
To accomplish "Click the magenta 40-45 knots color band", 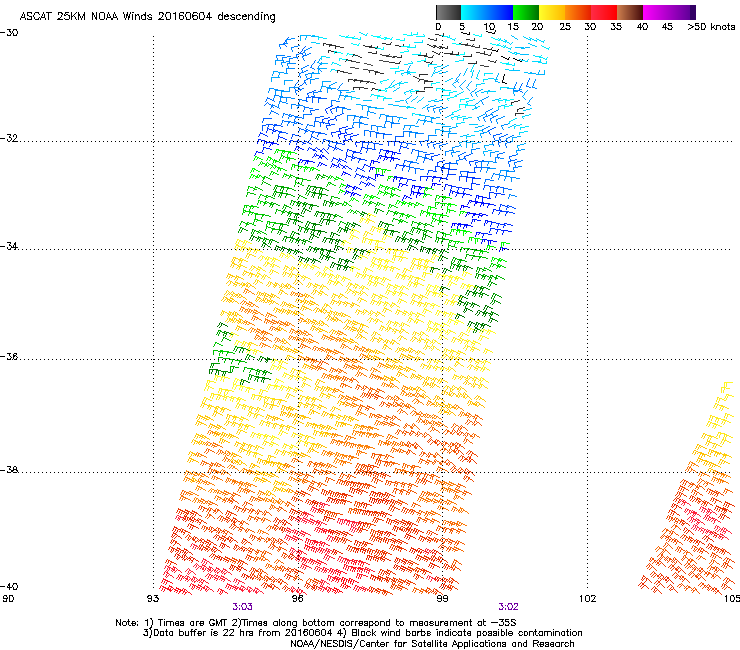I will [x=656, y=12].
